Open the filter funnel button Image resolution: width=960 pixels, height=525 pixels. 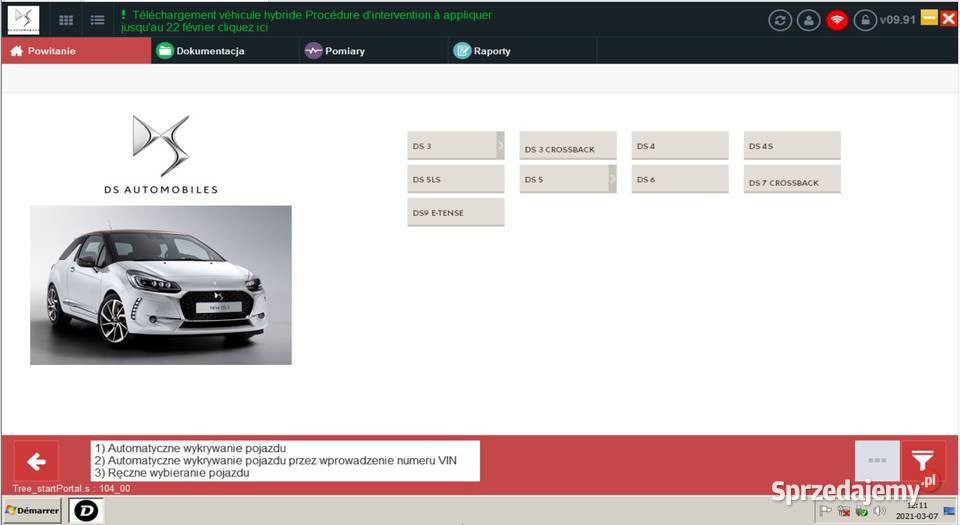click(x=923, y=460)
